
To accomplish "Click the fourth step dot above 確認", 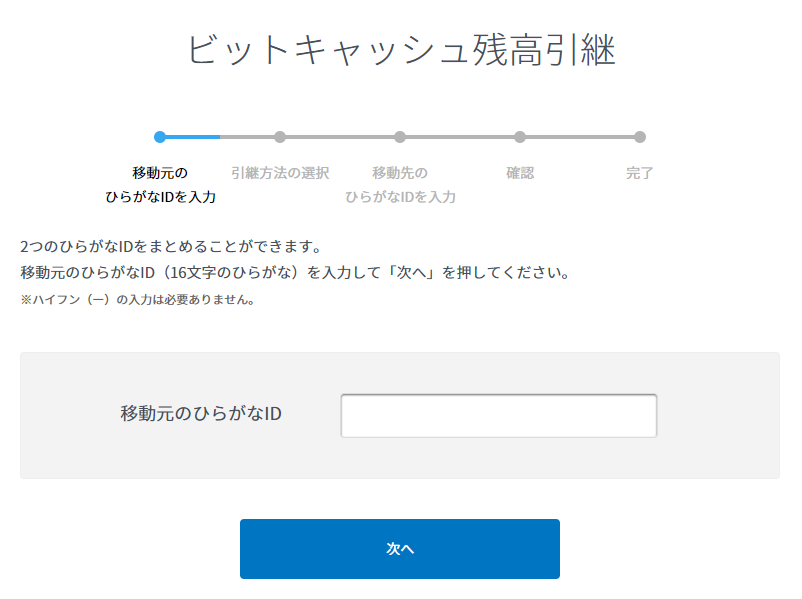I will 520,137.
